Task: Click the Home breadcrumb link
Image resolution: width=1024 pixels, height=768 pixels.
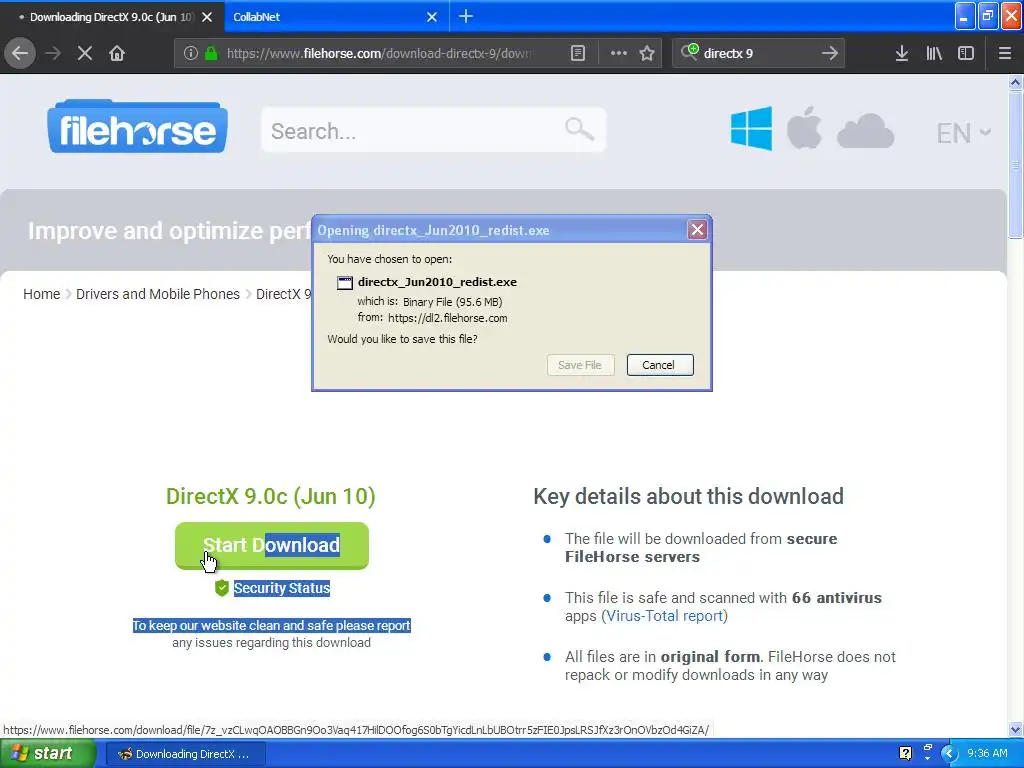Action: (x=41, y=294)
